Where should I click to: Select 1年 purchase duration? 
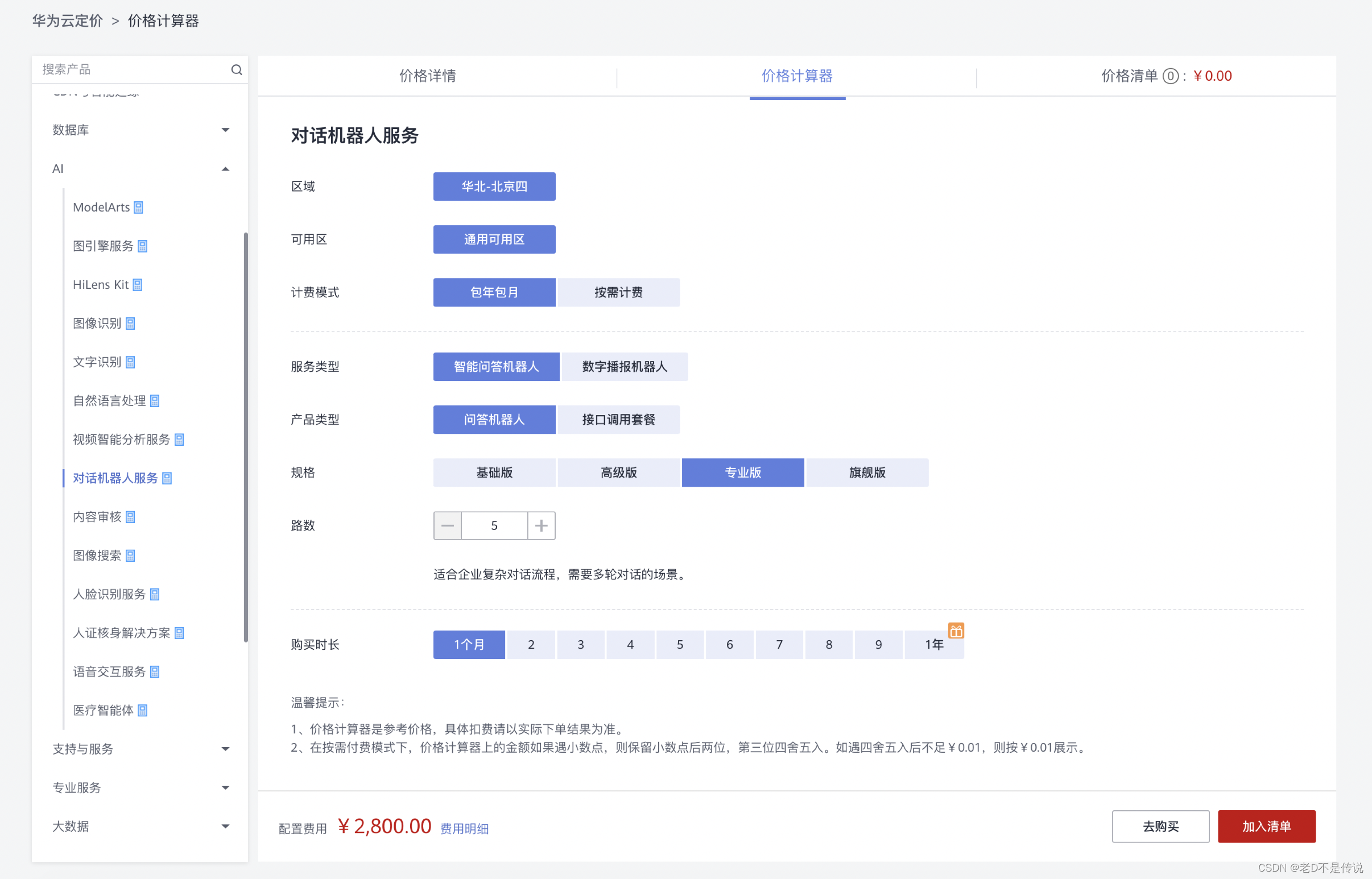pyautogui.click(x=935, y=645)
